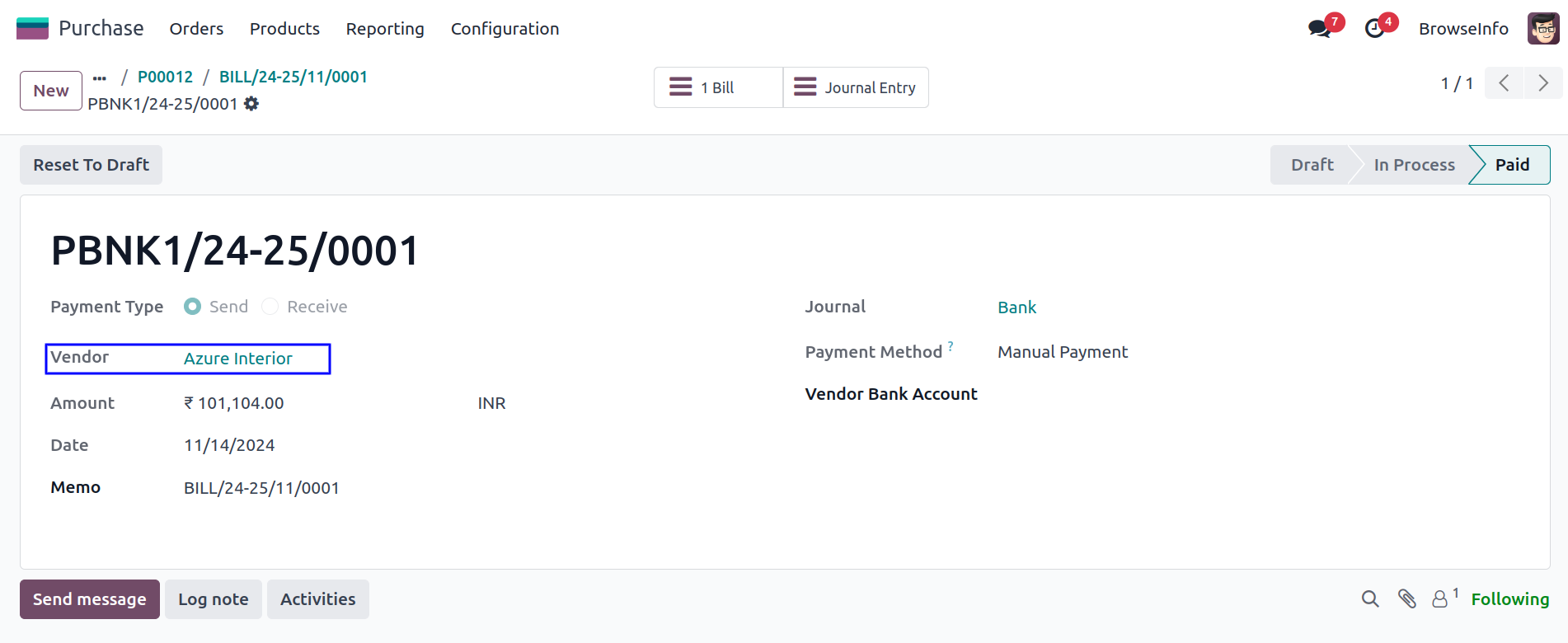
Task: Open the discuss messages chat icon
Action: click(x=1320, y=29)
